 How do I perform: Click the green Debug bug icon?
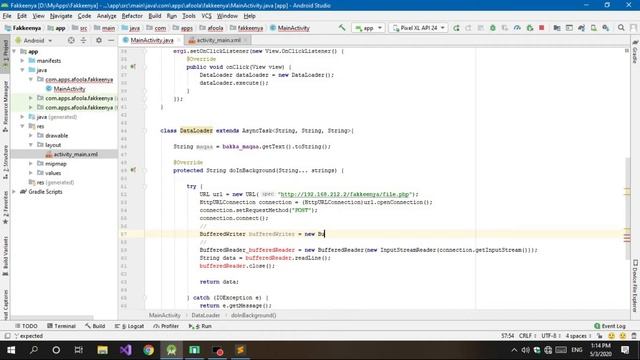click(x=493, y=28)
